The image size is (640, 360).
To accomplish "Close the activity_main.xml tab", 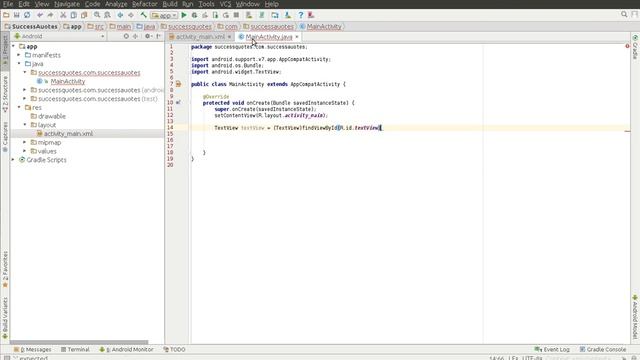I will pos(229,37).
